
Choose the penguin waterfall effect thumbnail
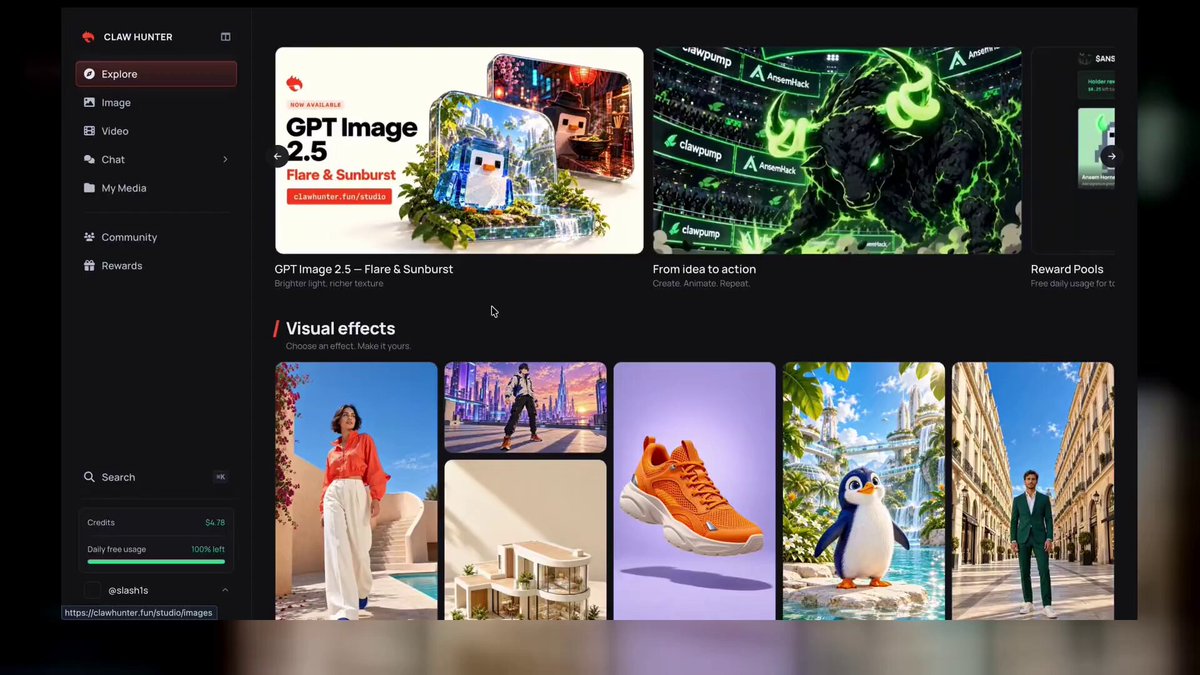(863, 491)
